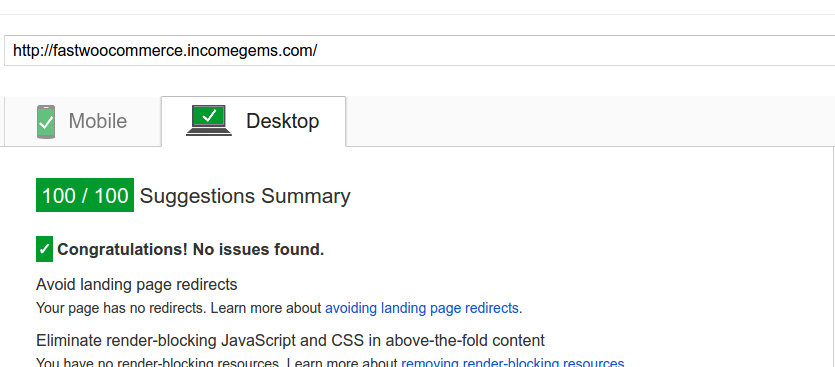Image resolution: width=835 pixels, height=367 pixels.
Task: Focus the URL field containing fastwoocommerce.incomegems.com
Action: (420, 51)
